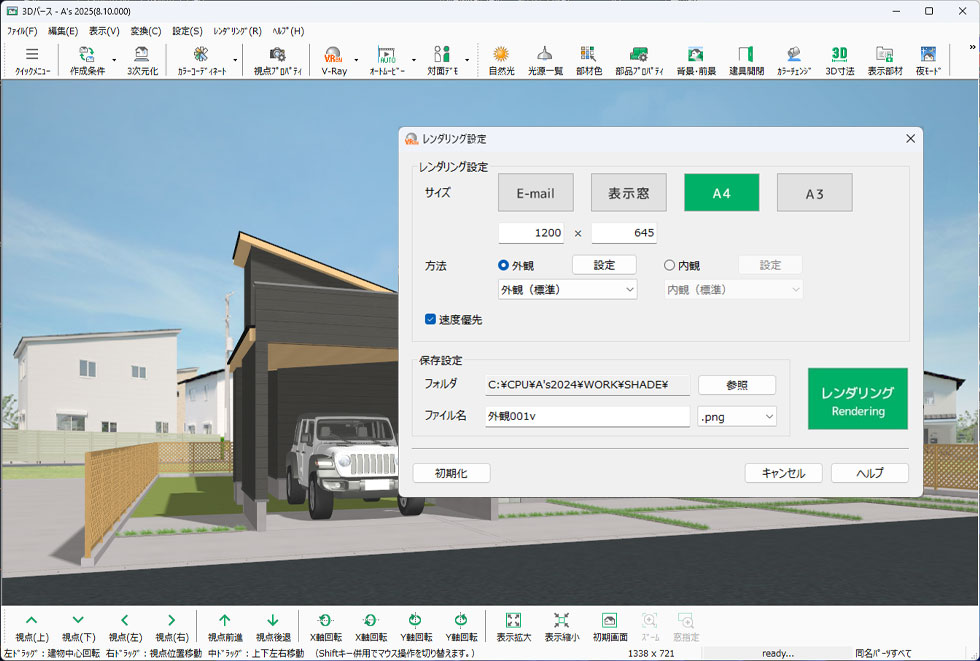
Task: Start the オートムービー tool
Action: click(x=387, y=60)
